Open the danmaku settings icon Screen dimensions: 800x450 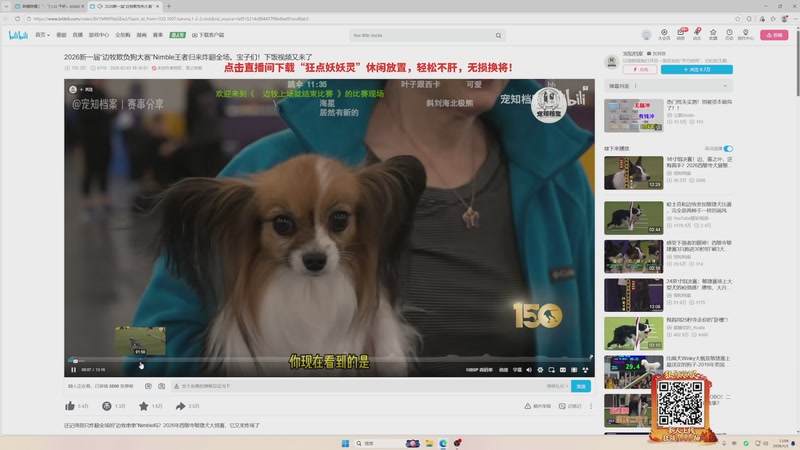(x=161, y=386)
